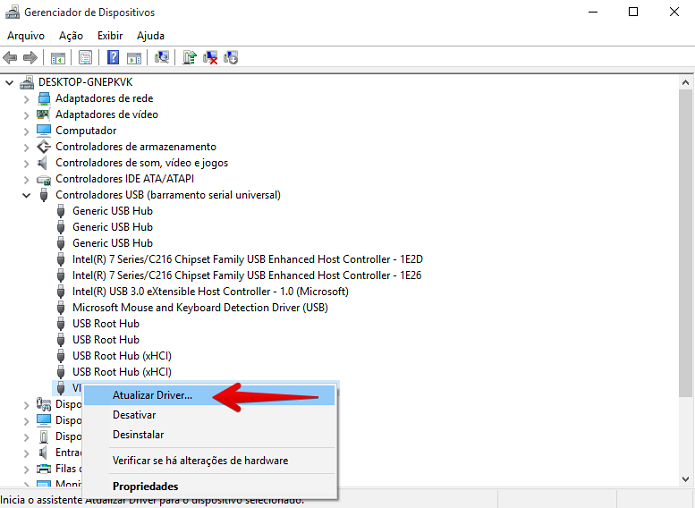
Task: Click the Back arrow toolbar icon
Action: [x=10, y=58]
